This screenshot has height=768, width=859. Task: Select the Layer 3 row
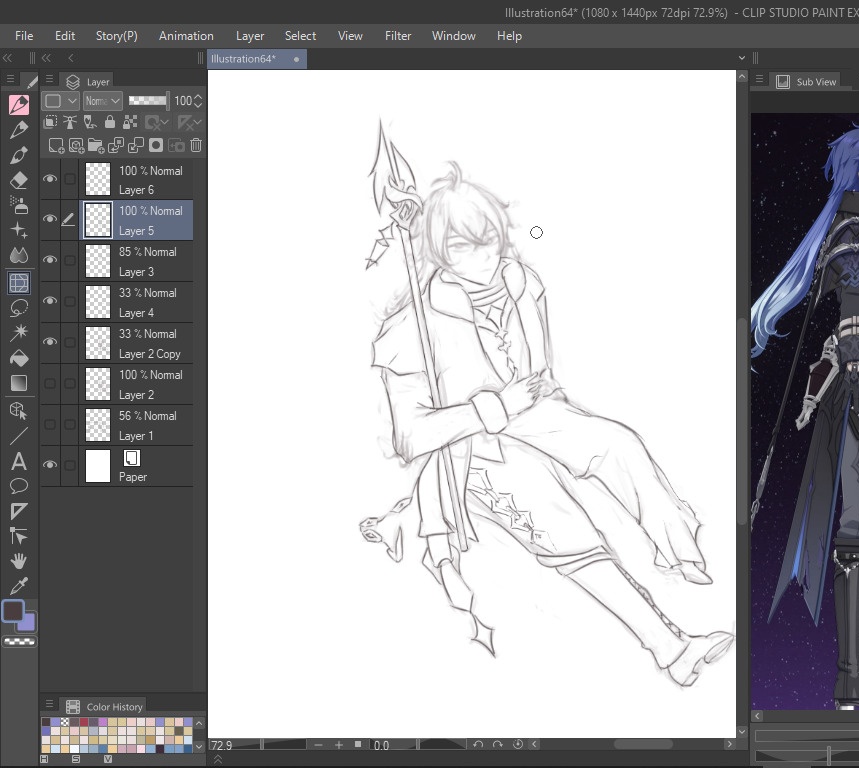point(137,261)
